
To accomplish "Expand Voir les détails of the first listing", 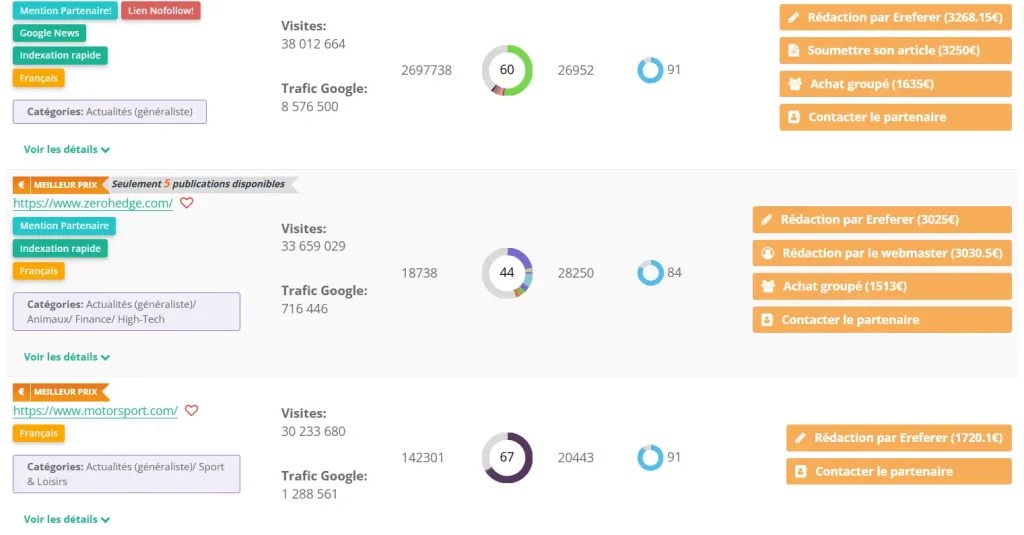I will pyautogui.click(x=66, y=150).
